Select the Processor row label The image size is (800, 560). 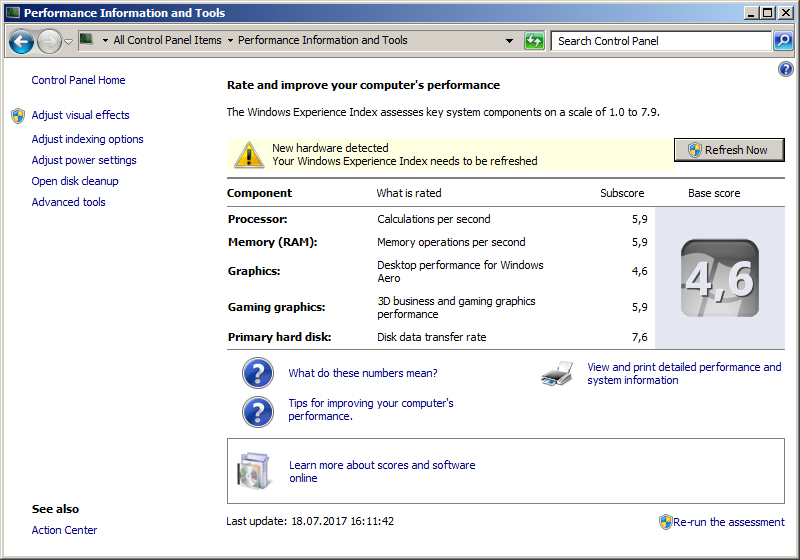point(258,219)
